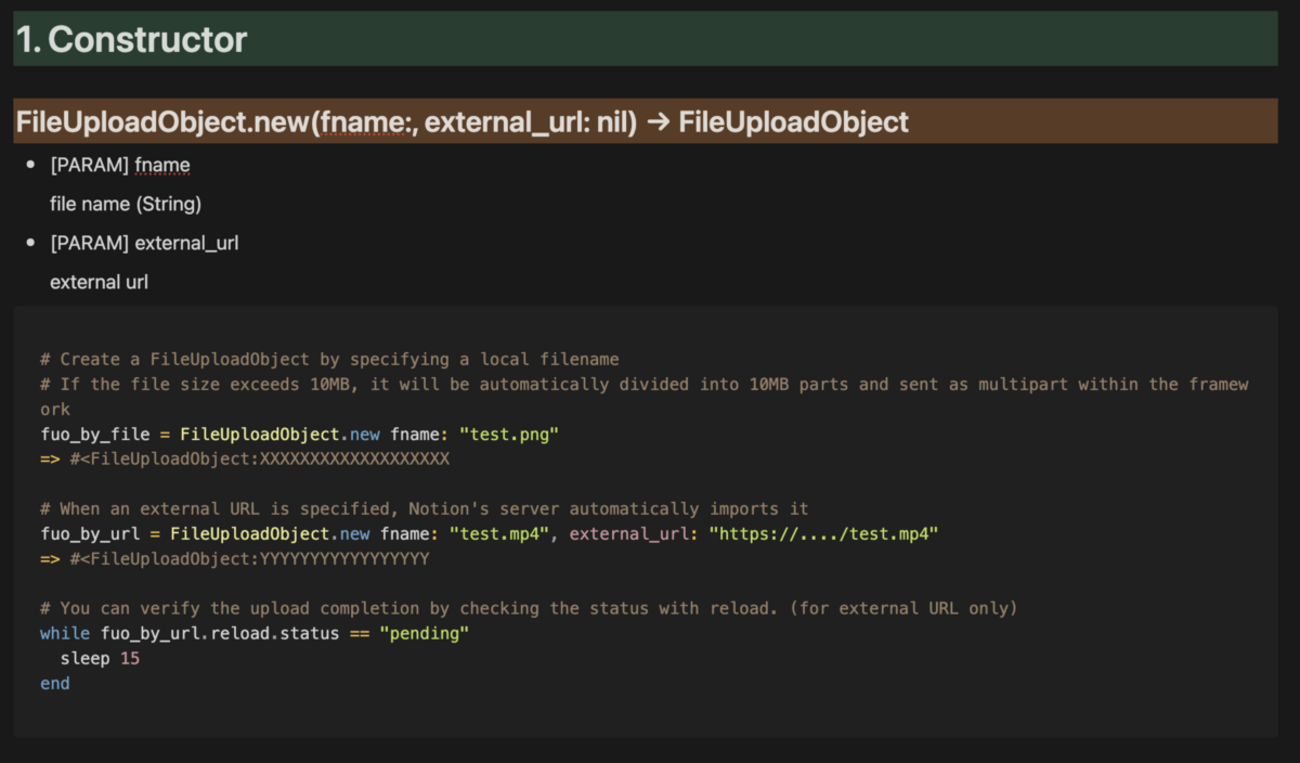Click the code line starting "fuo_by_file ="
Screen dimensions: 1300x763
[300, 434]
